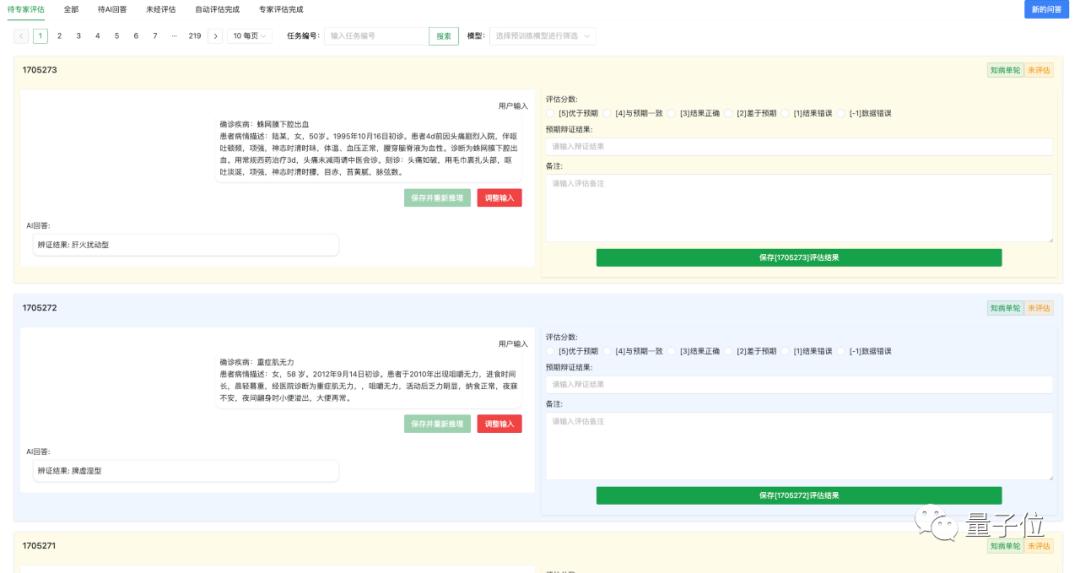Click the 备注 textarea of task 1705273

click(x=798, y=208)
